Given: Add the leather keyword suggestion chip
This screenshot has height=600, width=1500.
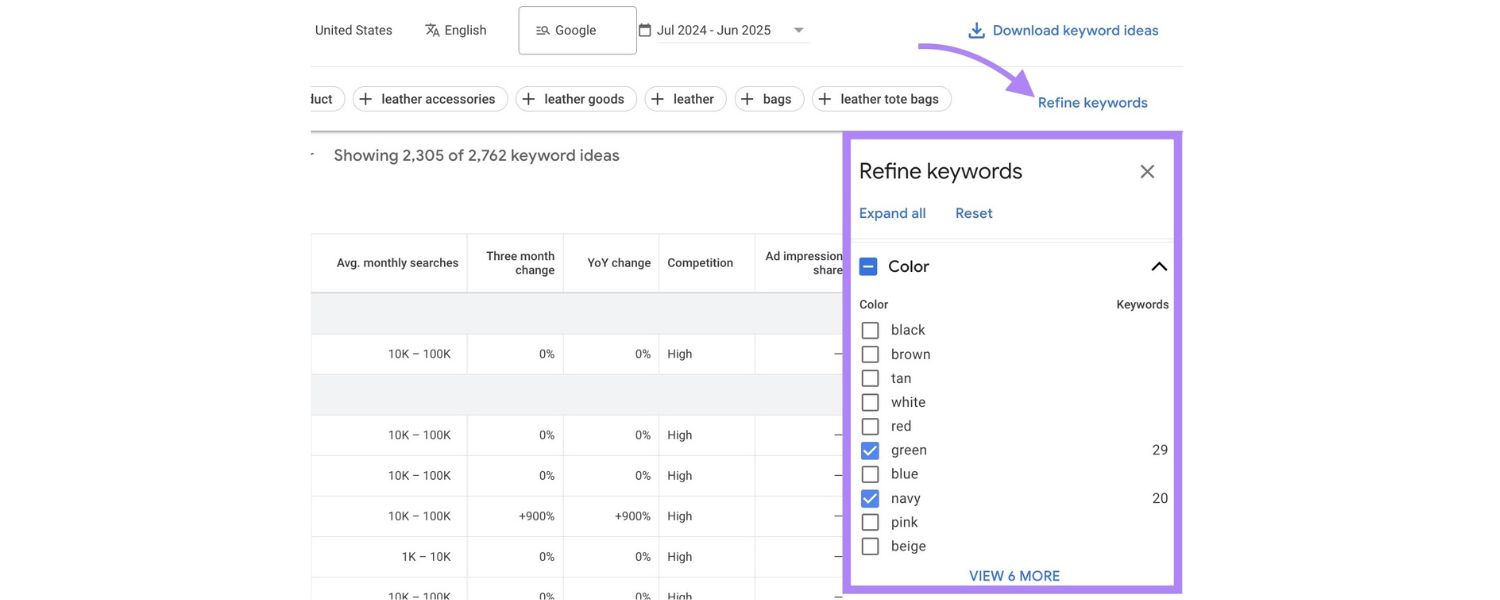Looking at the screenshot, I should pos(685,99).
